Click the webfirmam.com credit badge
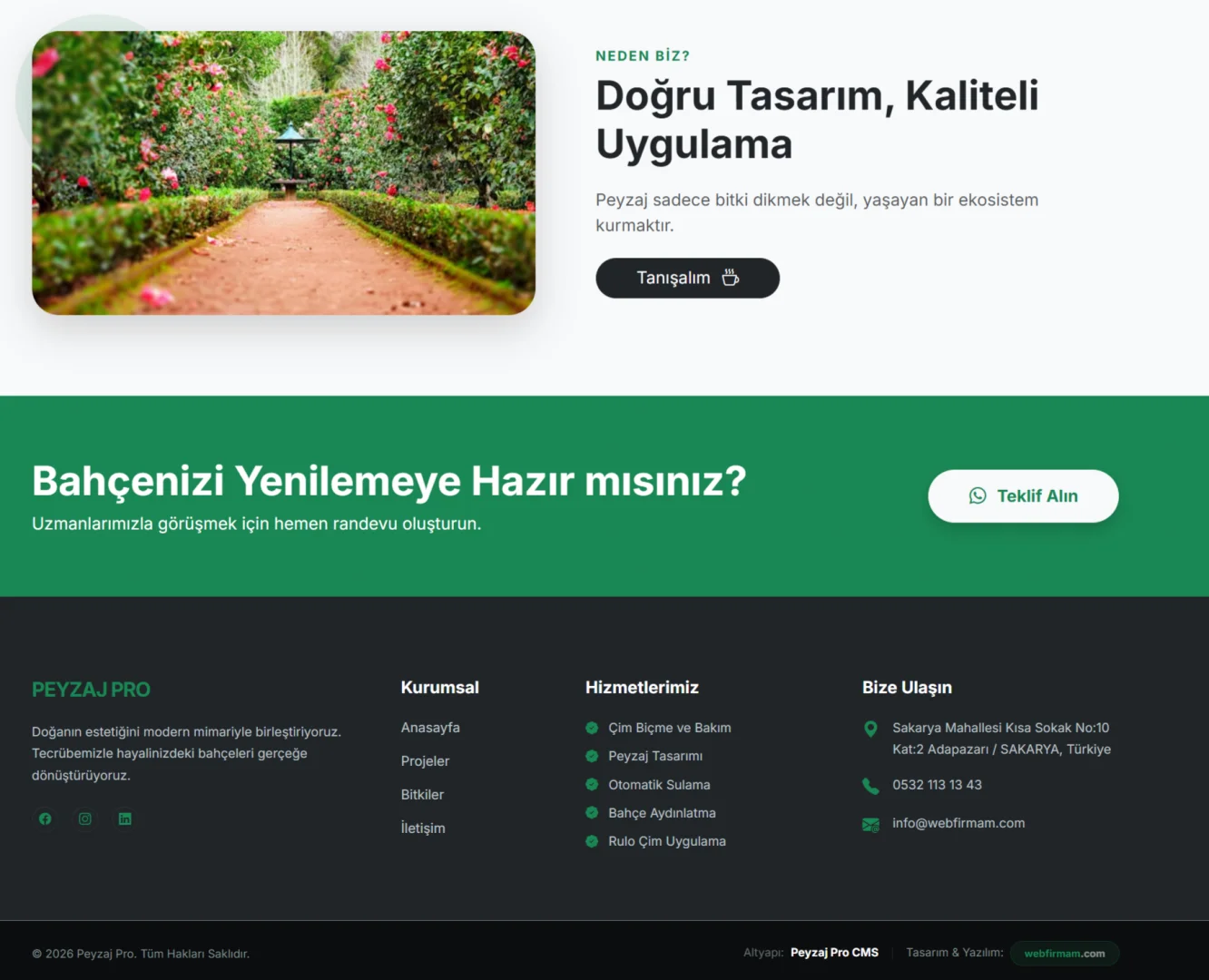Viewport: 1209px width, 980px height. click(1064, 954)
